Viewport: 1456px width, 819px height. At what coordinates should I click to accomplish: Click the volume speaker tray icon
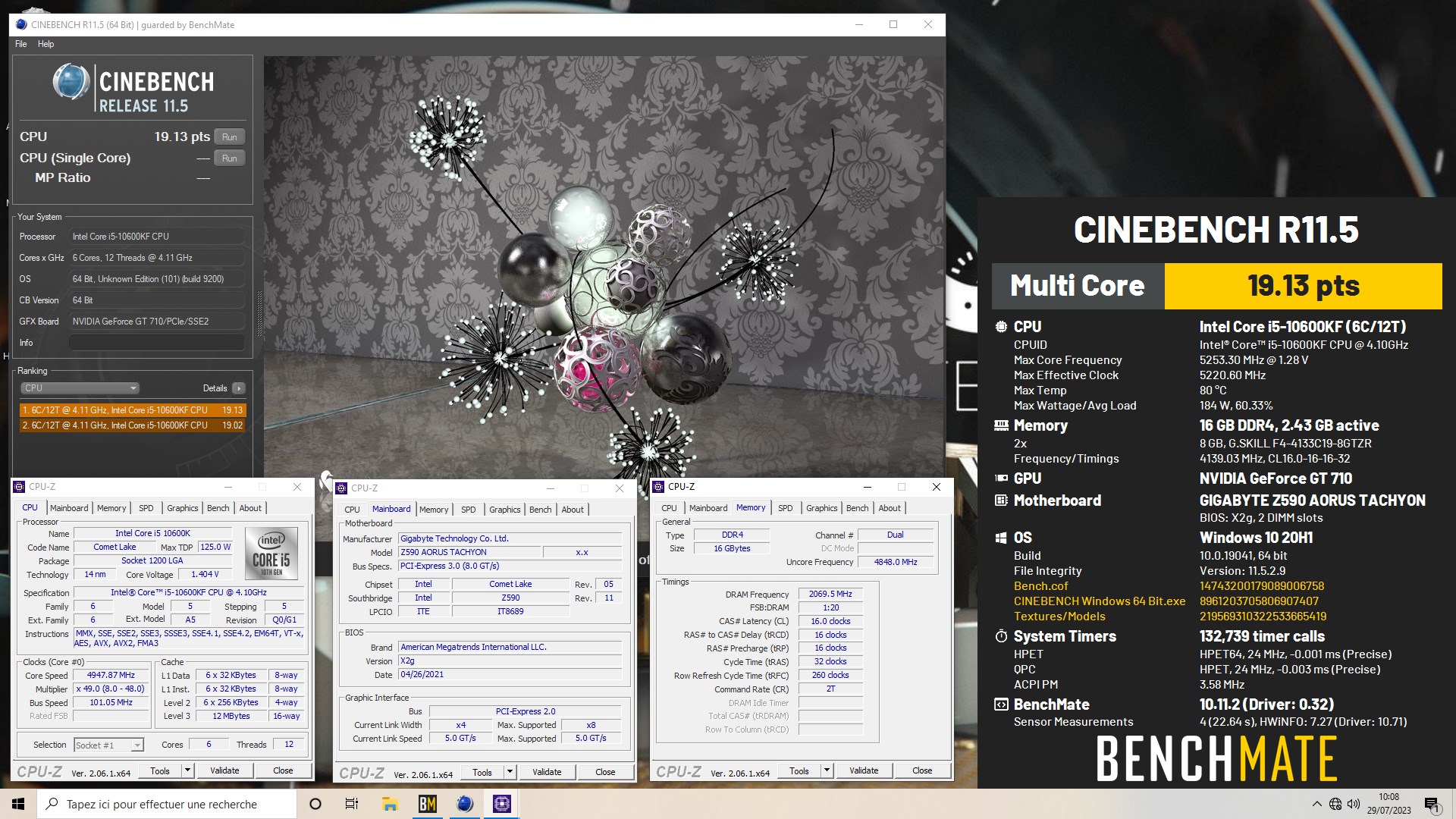1354,804
